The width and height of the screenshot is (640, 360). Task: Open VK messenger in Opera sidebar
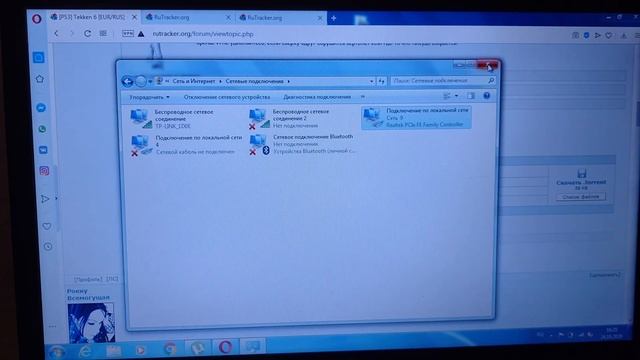(43, 150)
